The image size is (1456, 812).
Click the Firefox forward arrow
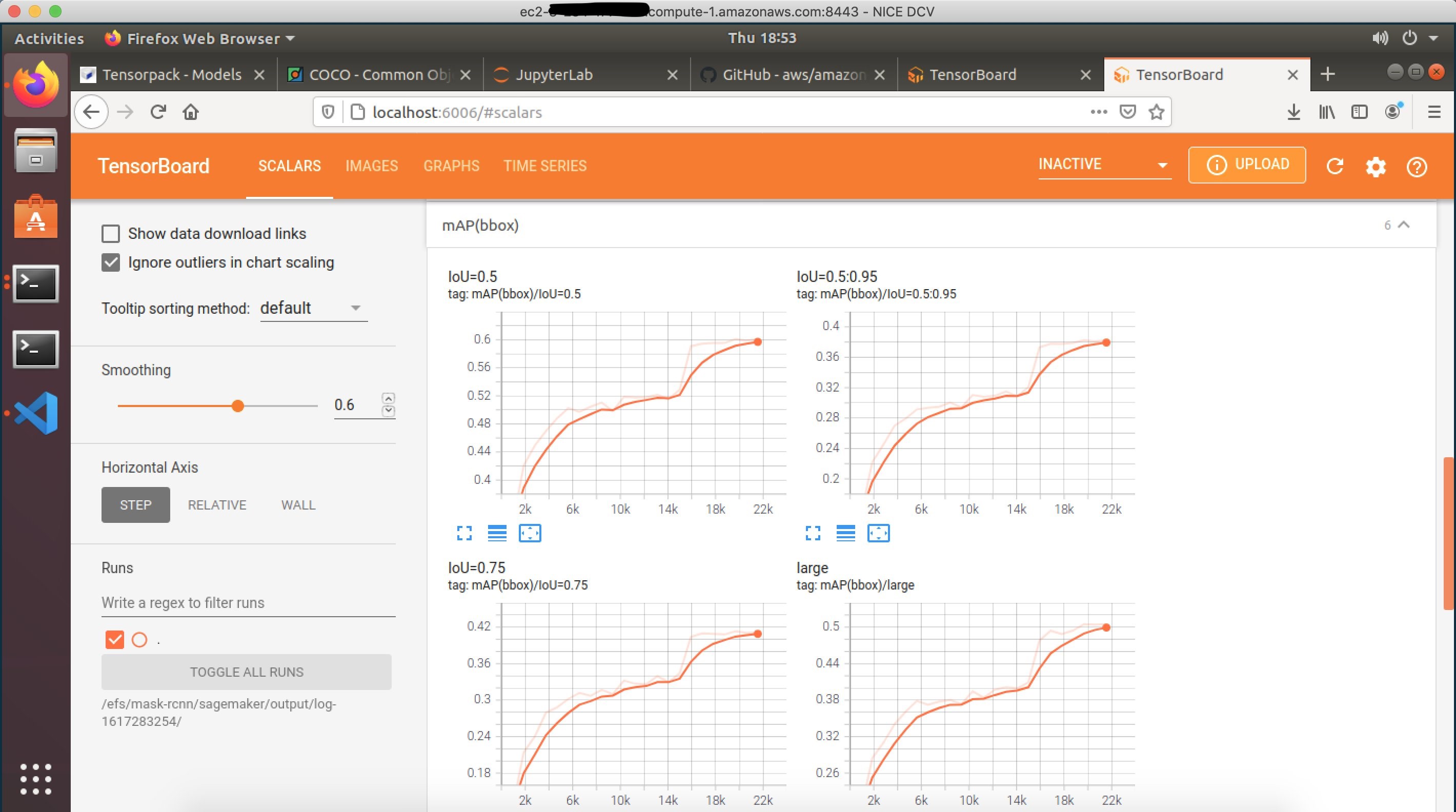pos(125,112)
